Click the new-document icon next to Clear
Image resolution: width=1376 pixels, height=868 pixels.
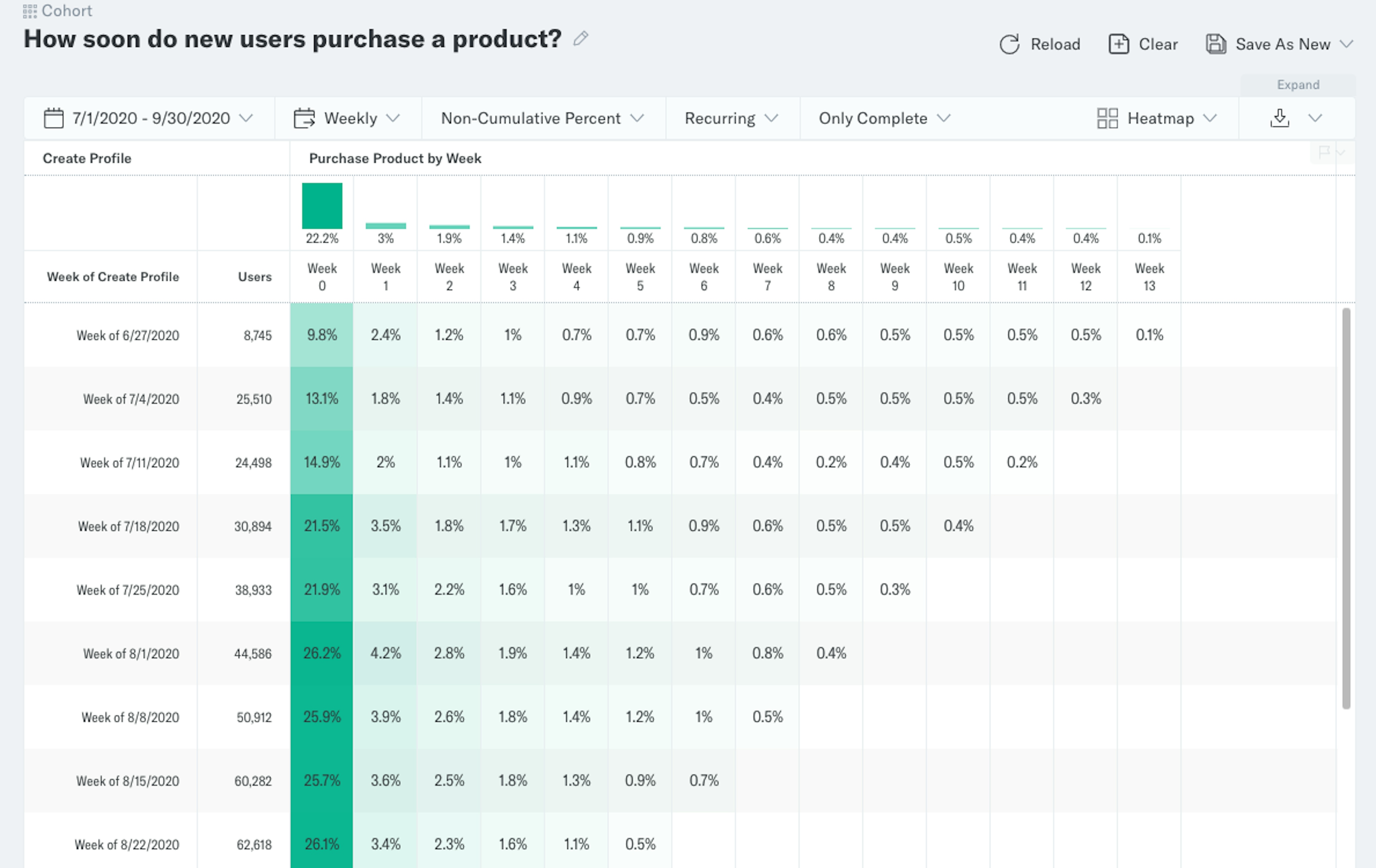click(1118, 43)
